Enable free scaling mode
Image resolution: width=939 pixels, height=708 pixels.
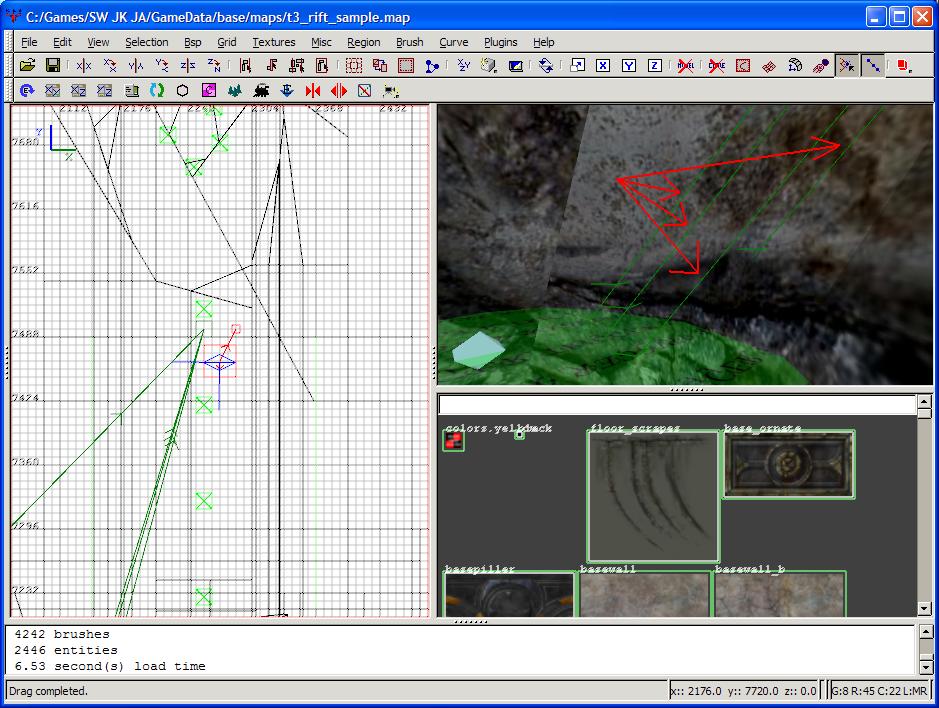577,65
